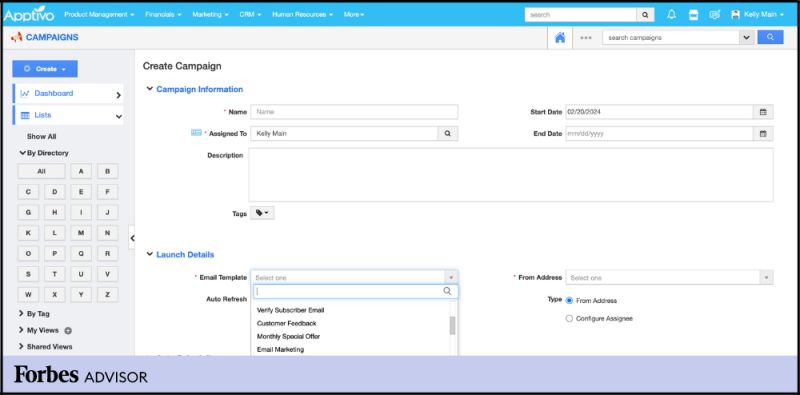Select the Configure Assignee radio option
The width and height of the screenshot is (800, 395).
[x=569, y=318]
